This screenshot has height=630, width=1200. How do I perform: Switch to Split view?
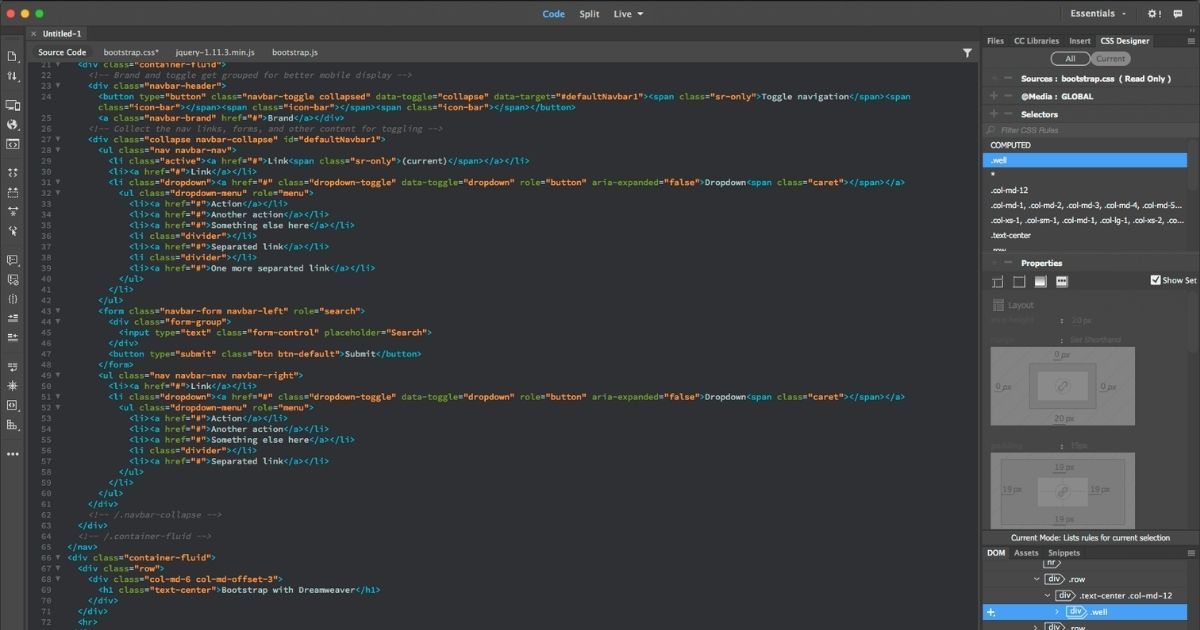pyautogui.click(x=589, y=14)
